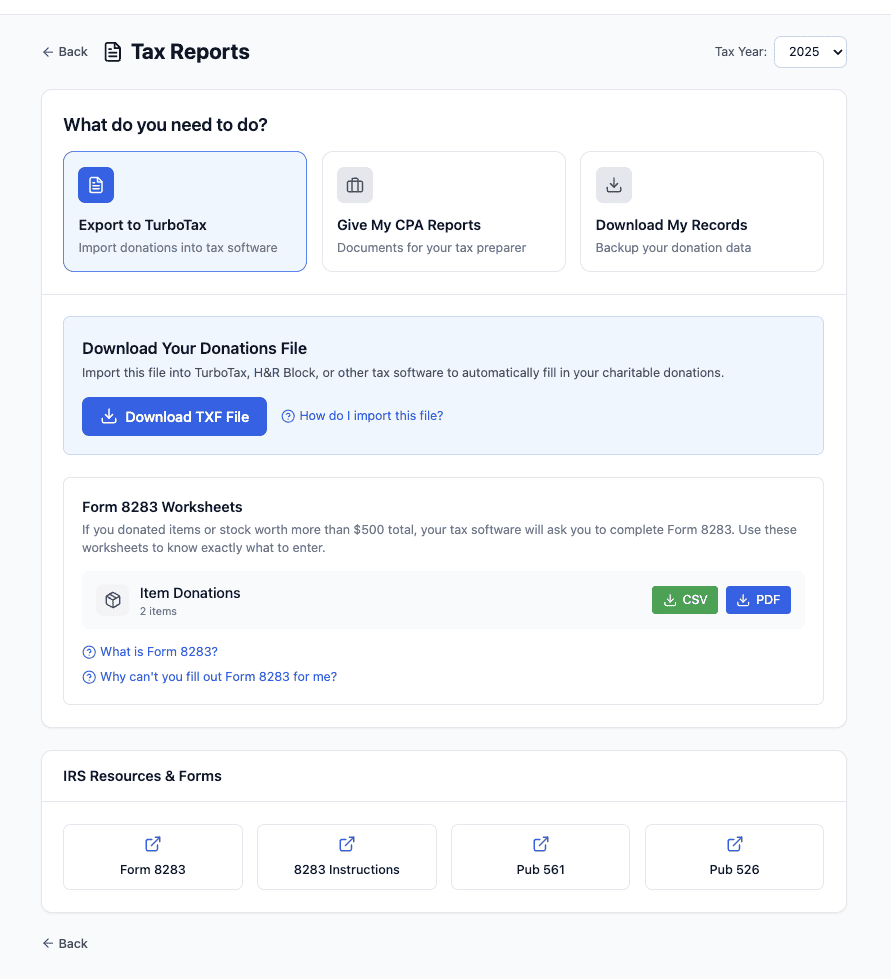Go Back using the top link
This screenshot has width=891, height=979.
(65, 52)
